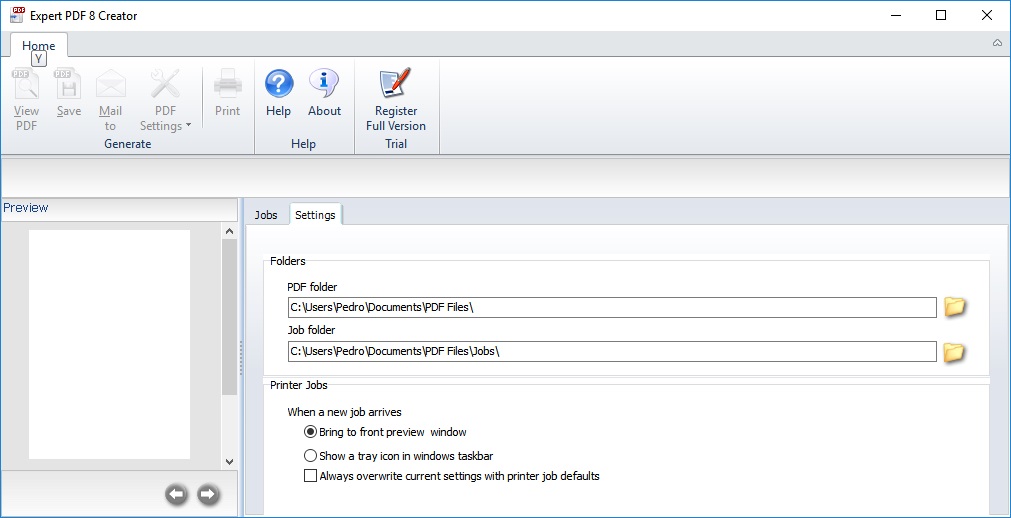Open the About info icon
Image resolution: width=1011 pixels, height=518 pixels.
pos(324,84)
